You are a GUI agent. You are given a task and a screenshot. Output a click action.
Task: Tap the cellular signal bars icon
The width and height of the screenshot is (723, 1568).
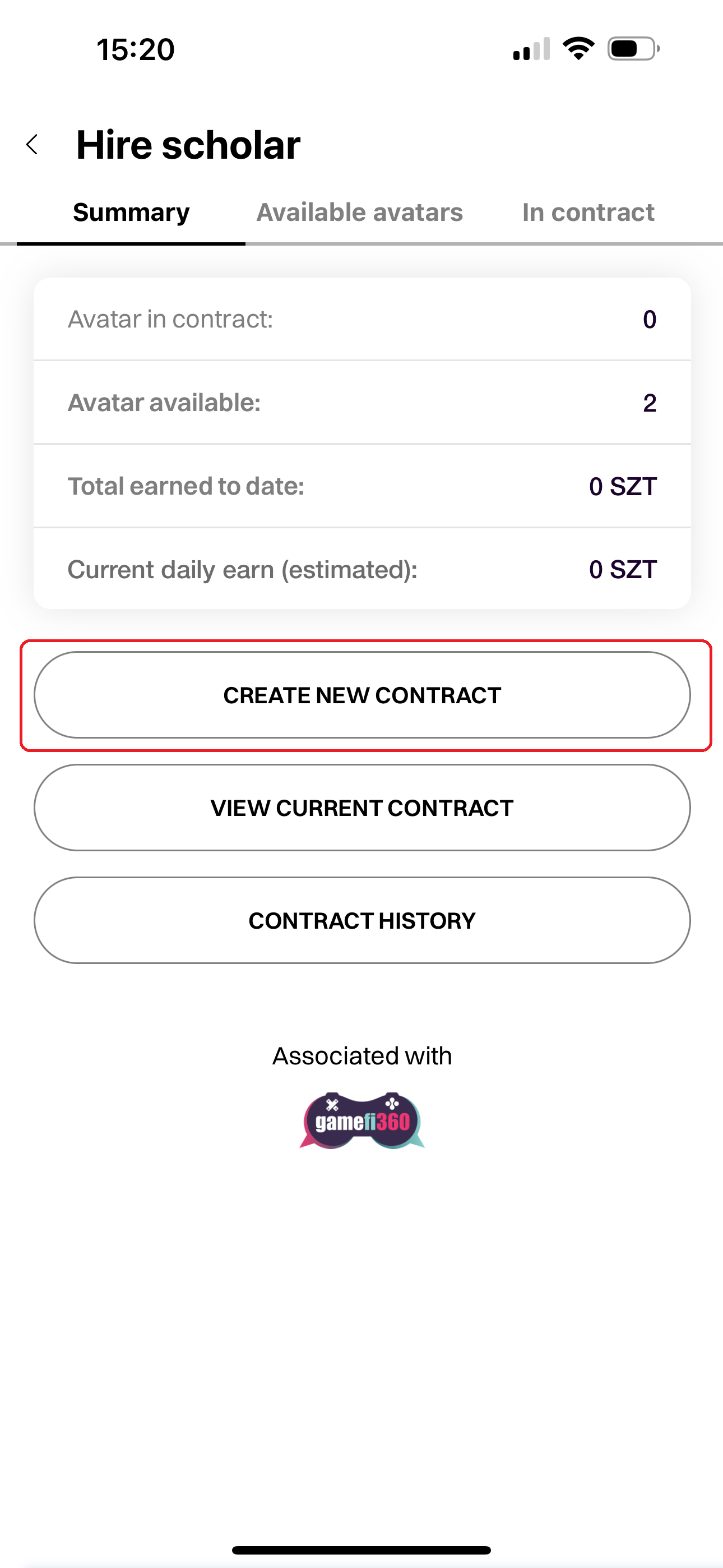pyautogui.click(x=531, y=49)
